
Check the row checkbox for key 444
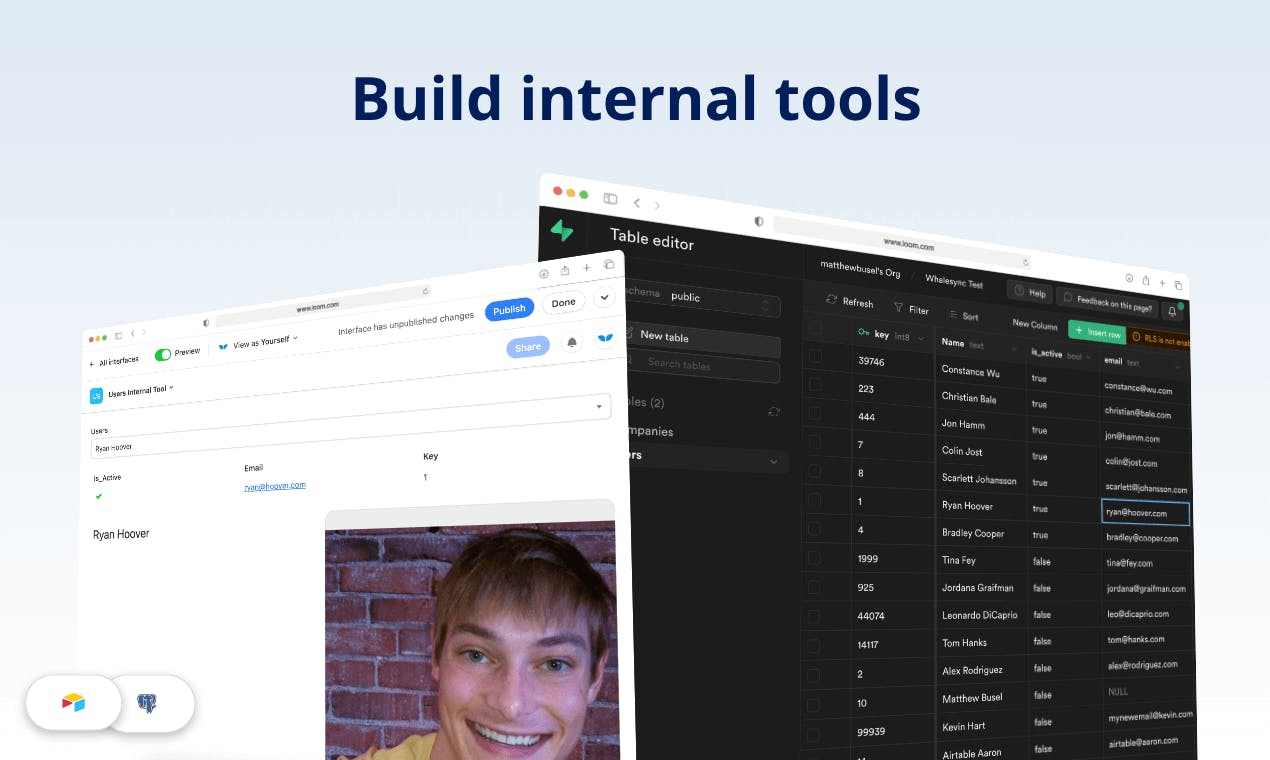pos(815,411)
